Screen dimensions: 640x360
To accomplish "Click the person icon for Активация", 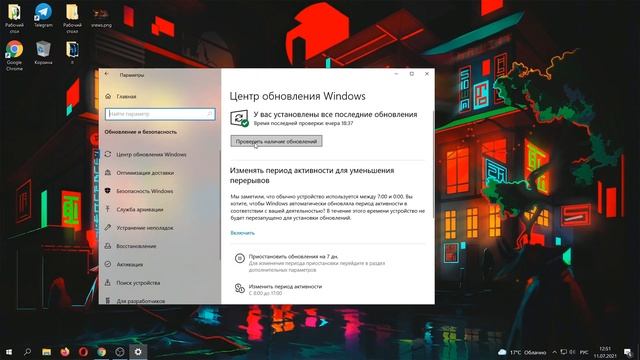I will [108, 264].
